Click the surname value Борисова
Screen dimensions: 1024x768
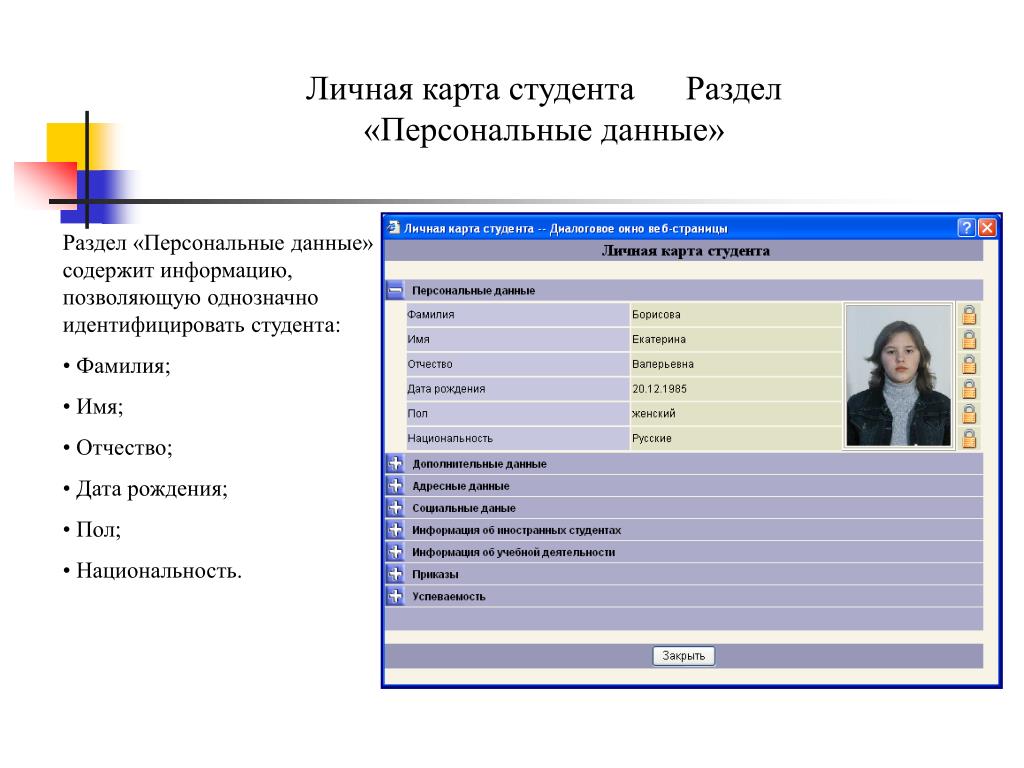click(656, 315)
